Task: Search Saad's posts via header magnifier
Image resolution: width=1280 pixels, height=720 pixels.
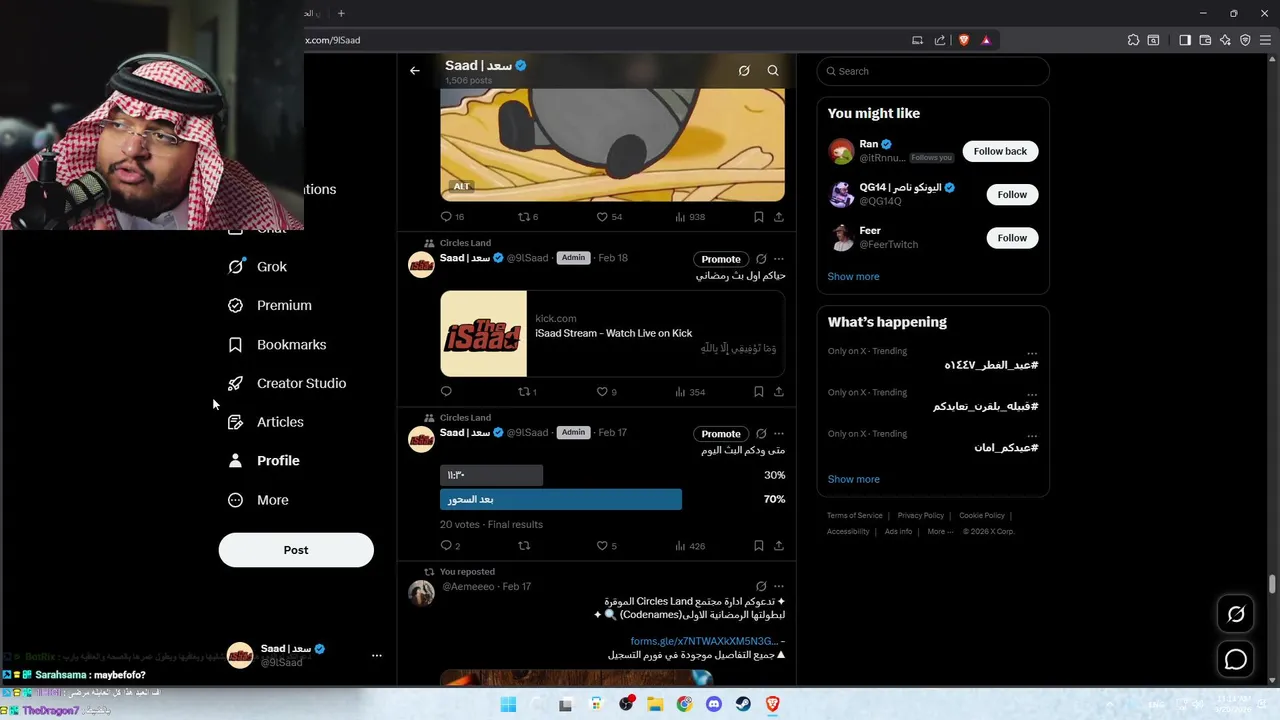Action: tap(773, 71)
